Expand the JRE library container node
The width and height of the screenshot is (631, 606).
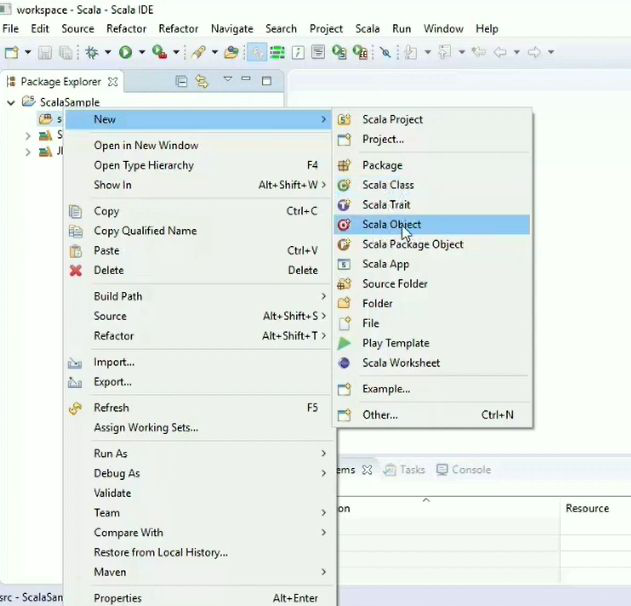tap(28, 152)
